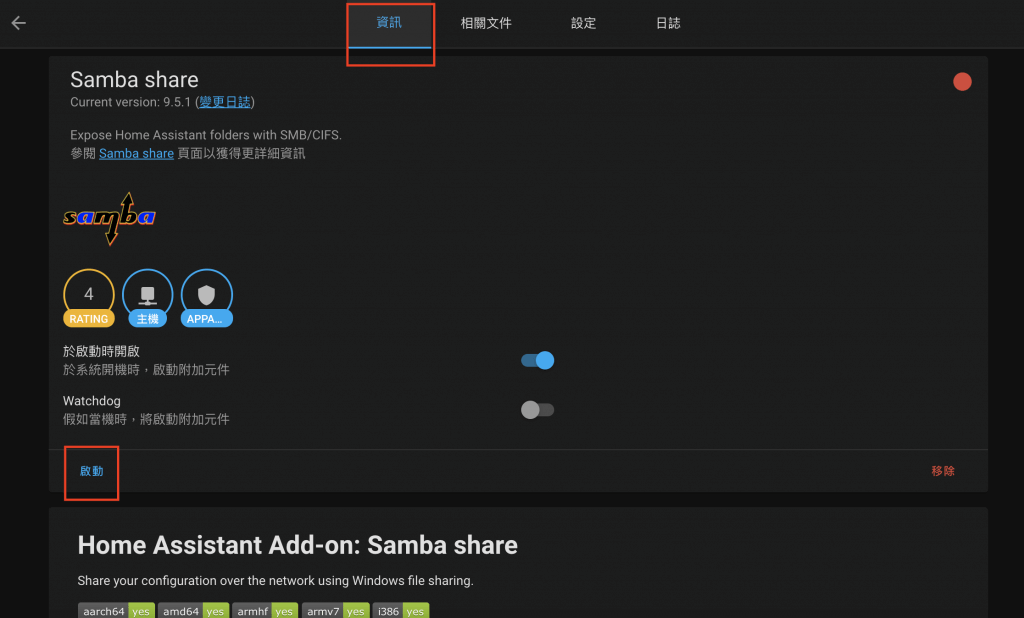Select the rating 4 badge
This screenshot has height=618, width=1024.
click(89, 298)
